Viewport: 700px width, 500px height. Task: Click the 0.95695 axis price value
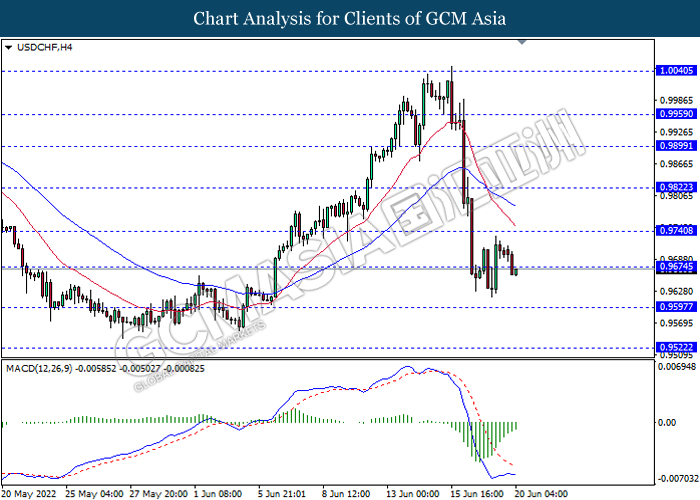coord(676,323)
